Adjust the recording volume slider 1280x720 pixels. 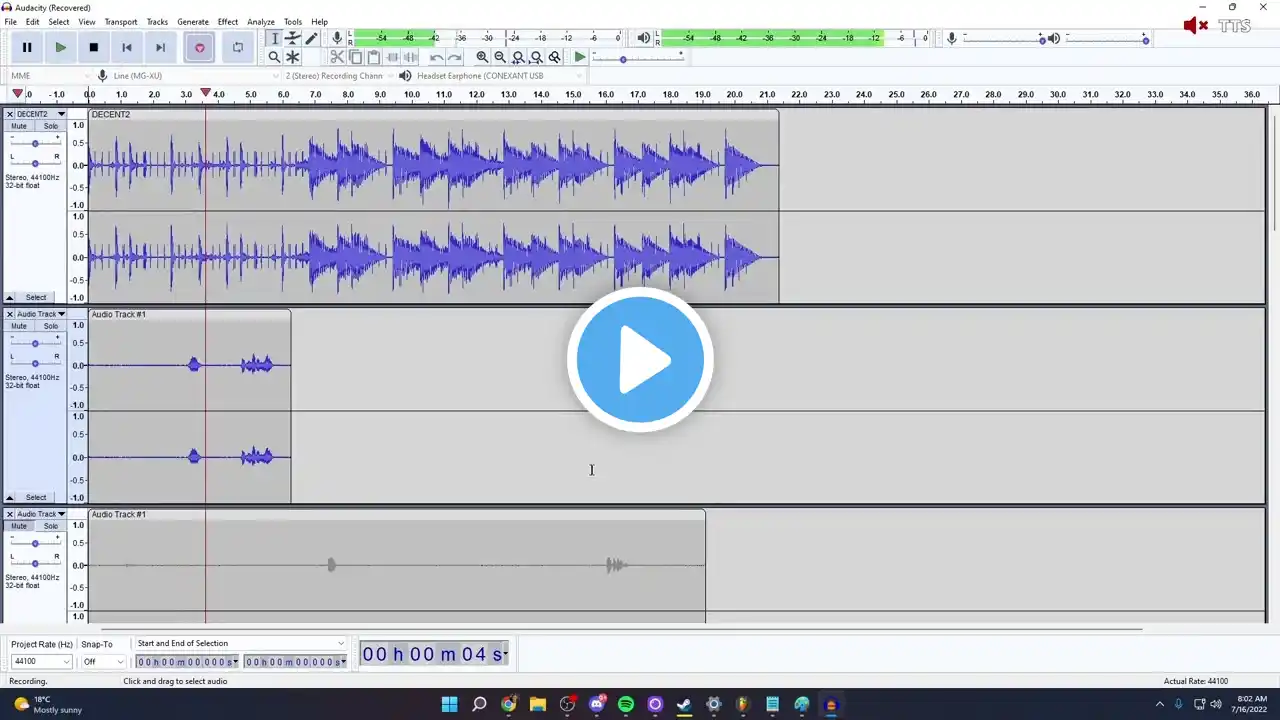(1004, 39)
